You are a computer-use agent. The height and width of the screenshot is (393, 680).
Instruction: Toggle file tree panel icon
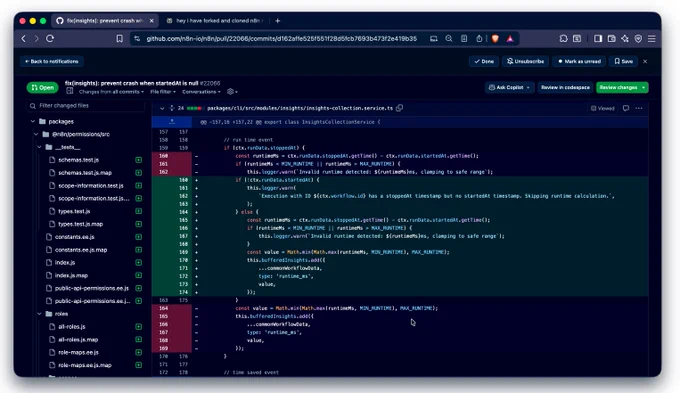click(69, 91)
